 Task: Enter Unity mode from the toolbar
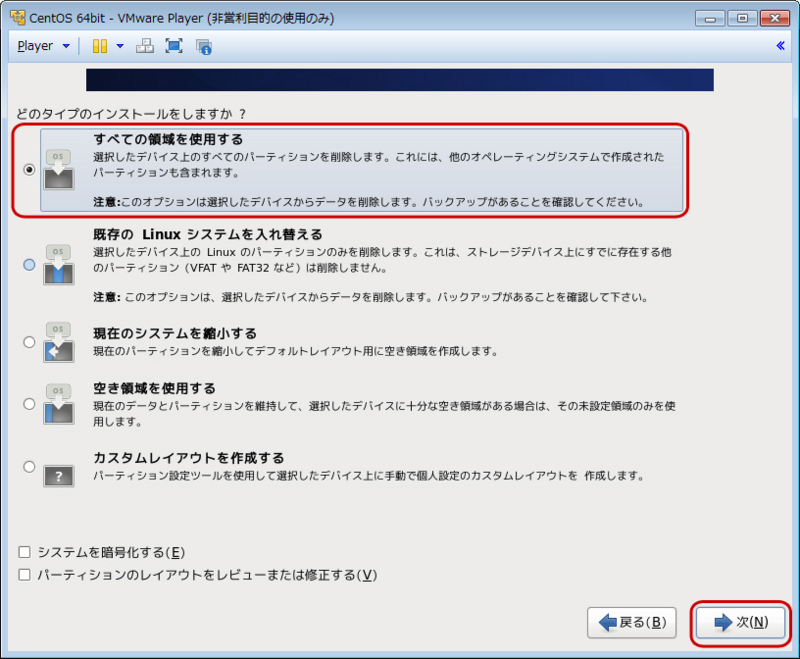click(146, 45)
